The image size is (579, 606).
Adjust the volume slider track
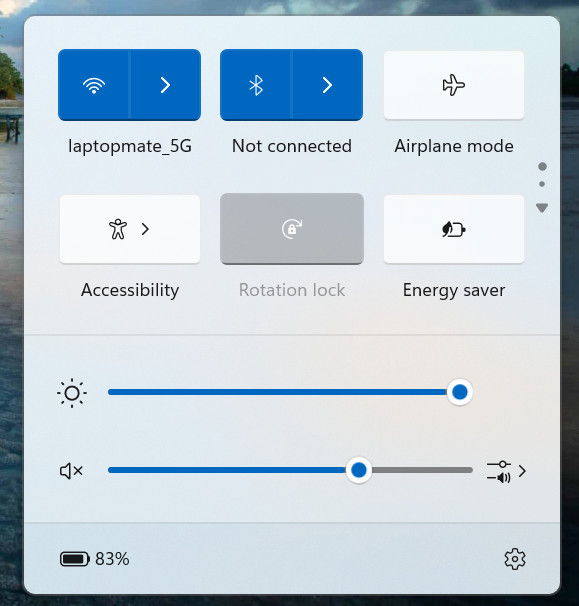tap(290, 470)
